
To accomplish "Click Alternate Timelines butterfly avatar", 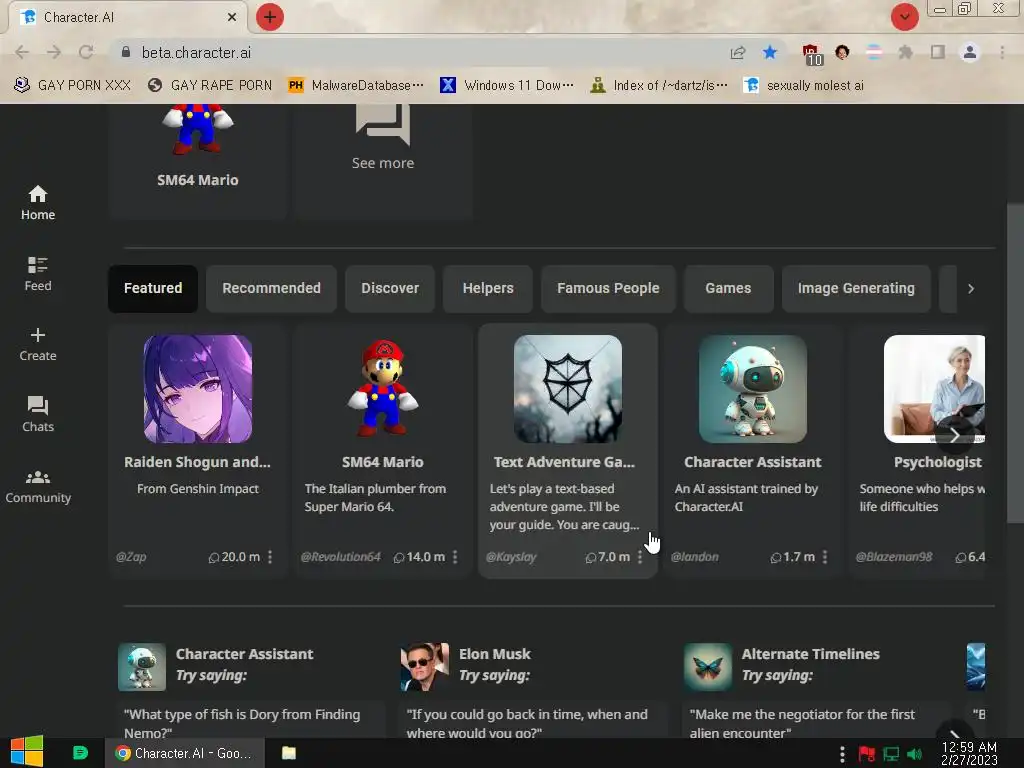I will [x=708, y=667].
